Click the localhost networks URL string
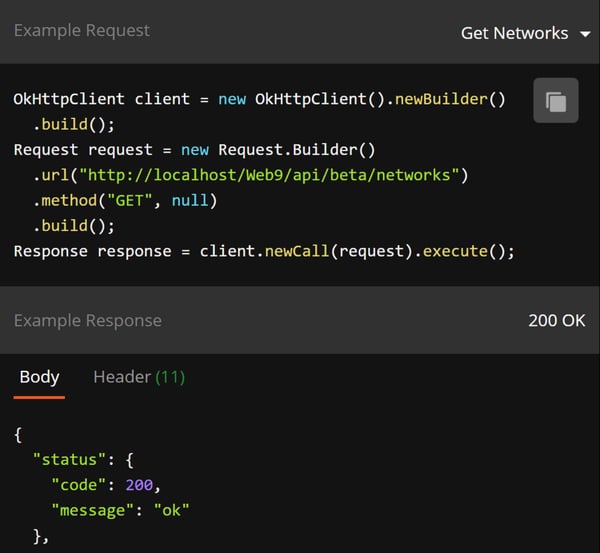The width and height of the screenshot is (600, 553). tap(269, 175)
